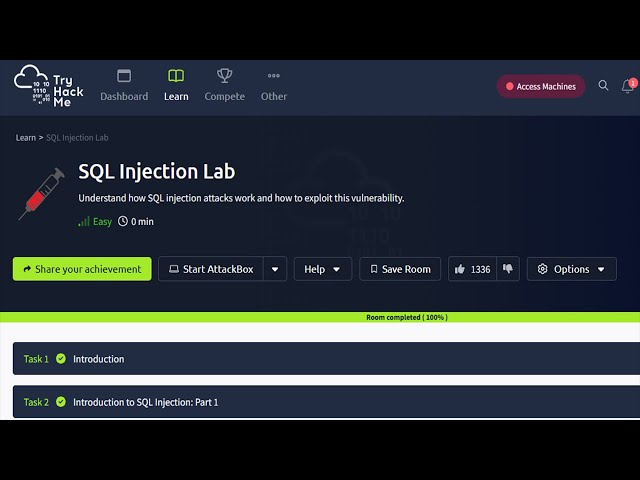The image size is (640, 480).
Task: Click the Start AttackBox button
Action: click(211, 269)
